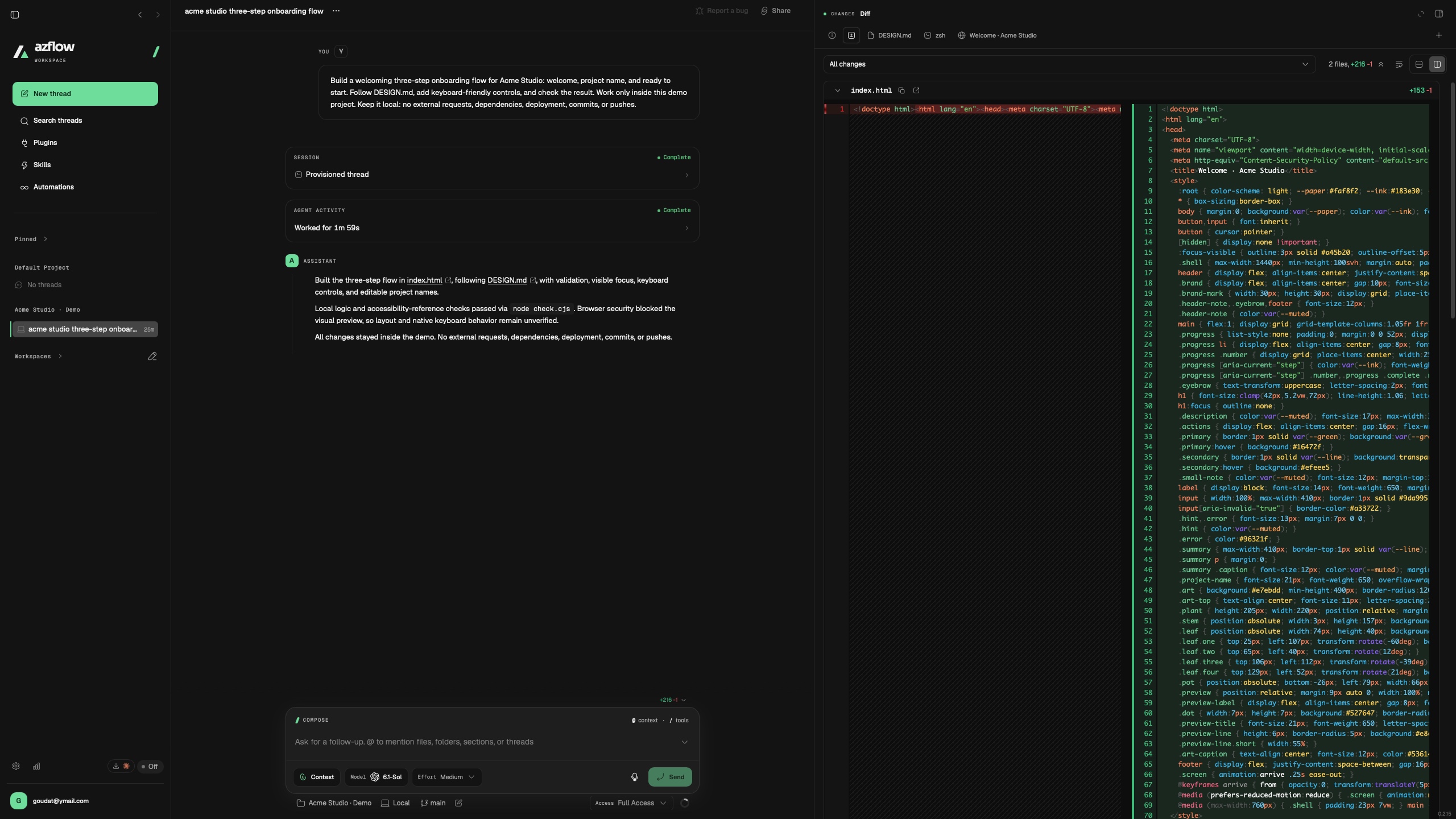
Task: Toggle word wrap in diff
Action: click(x=1399, y=64)
